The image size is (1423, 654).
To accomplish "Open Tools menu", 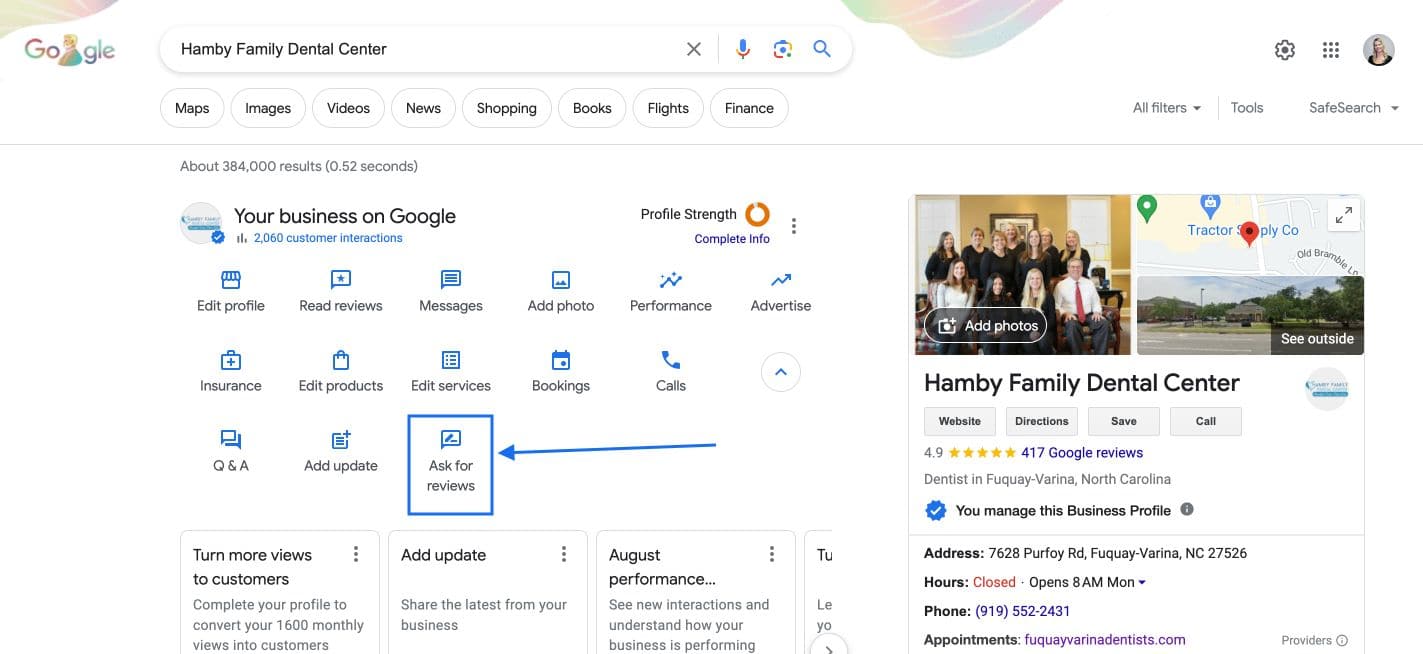I will (x=1247, y=108).
